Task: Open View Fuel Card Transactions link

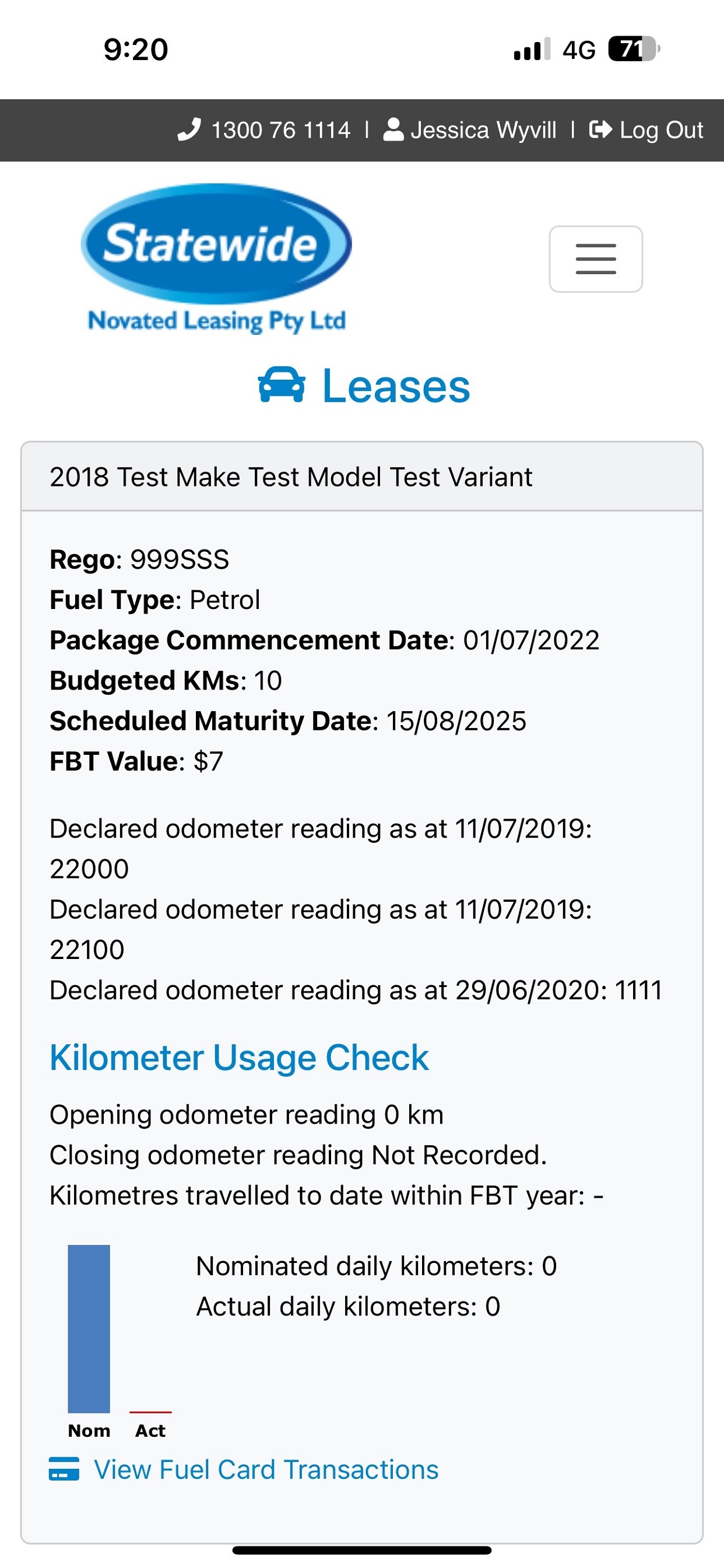Action: [x=266, y=1469]
